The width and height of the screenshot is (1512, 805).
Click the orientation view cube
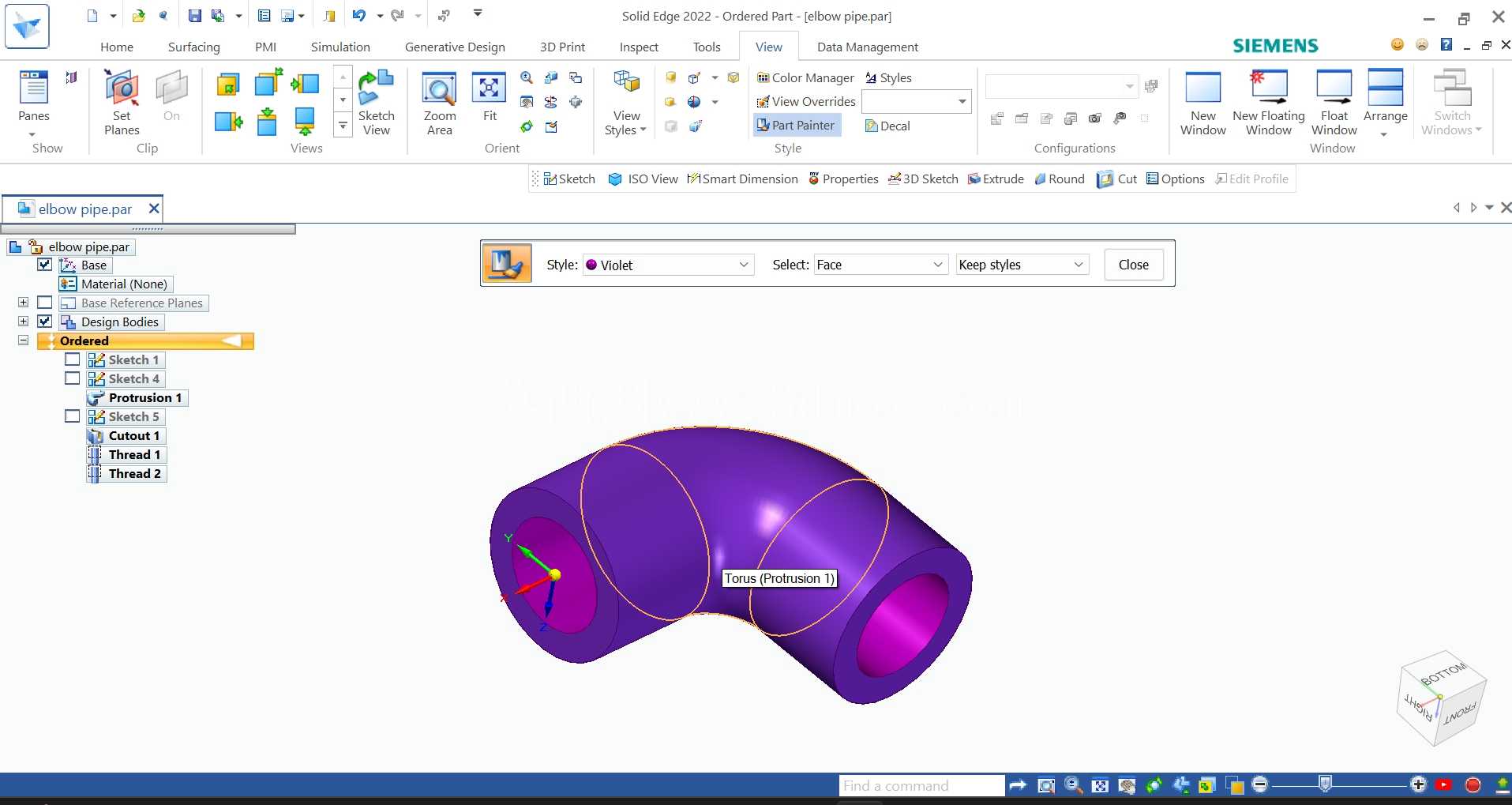point(1441,698)
